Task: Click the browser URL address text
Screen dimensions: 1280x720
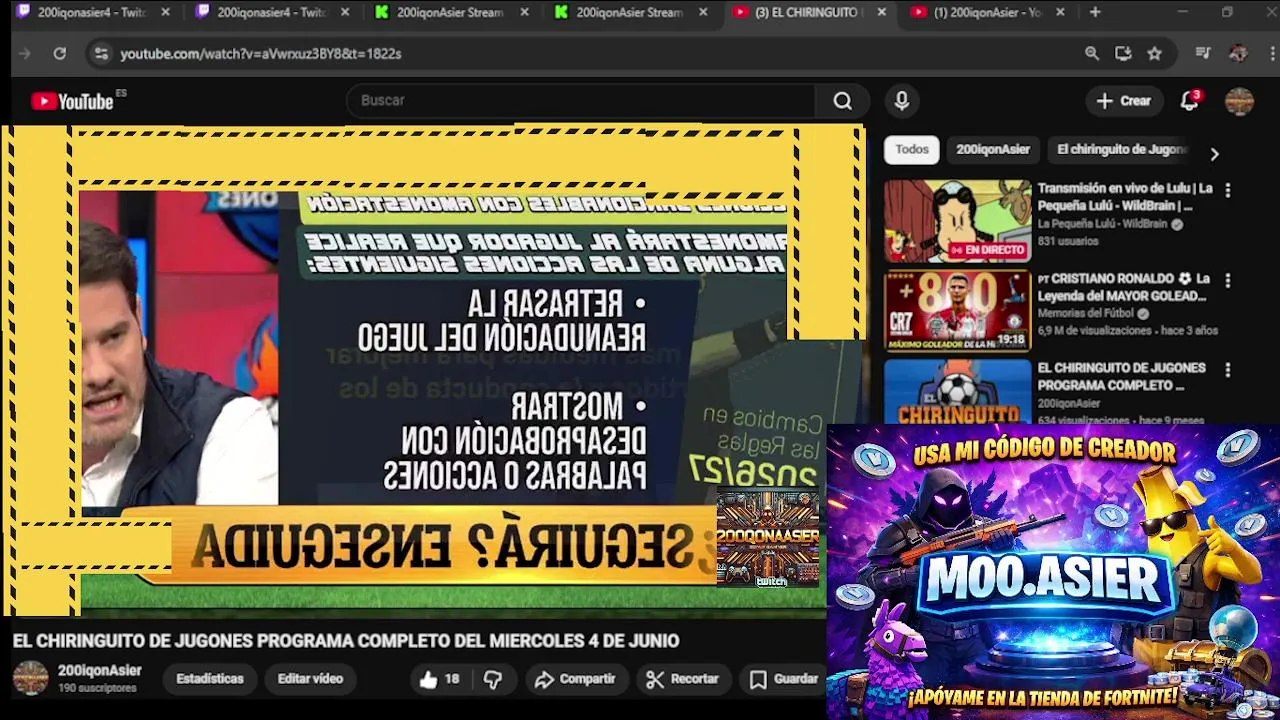Action: 261,54
